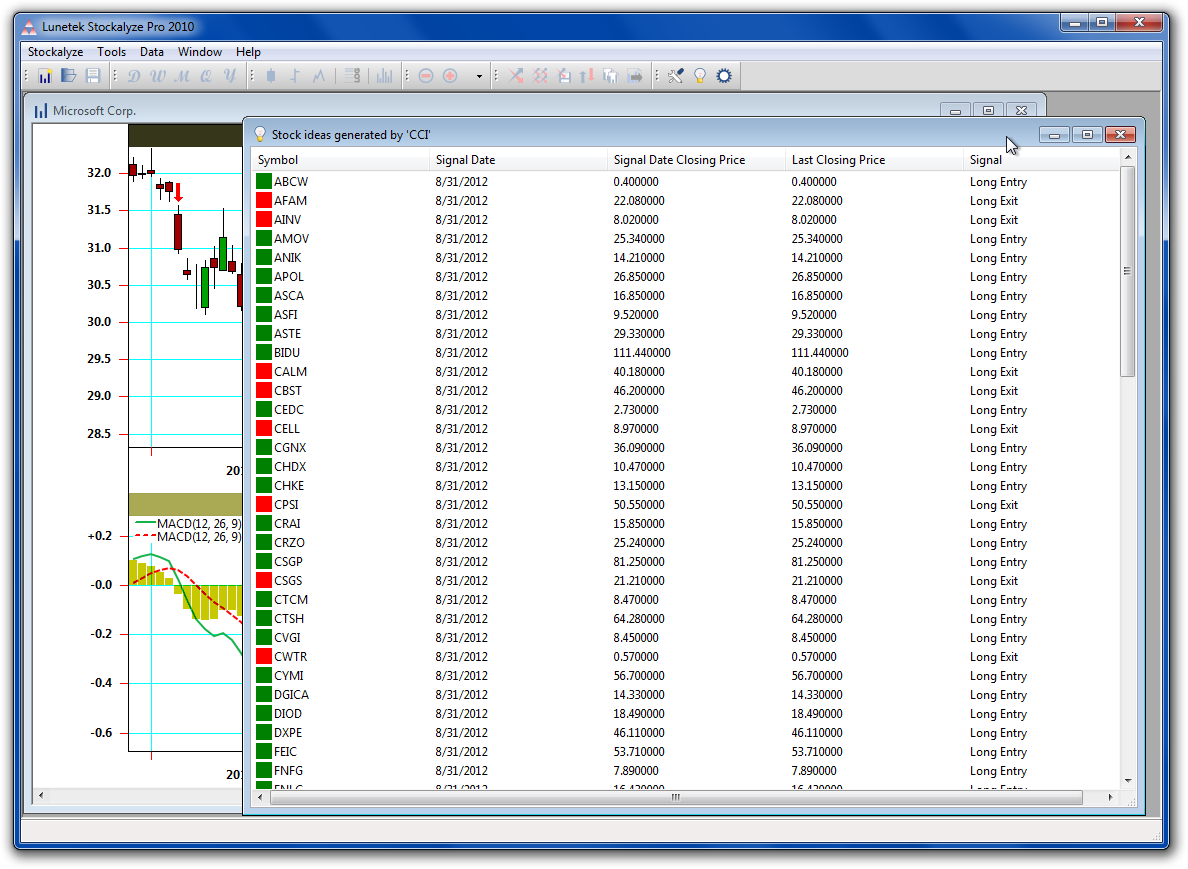Open settings gear icon in toolbar
This screenshot has height=869, width=1188.
[x=724, y=76]
